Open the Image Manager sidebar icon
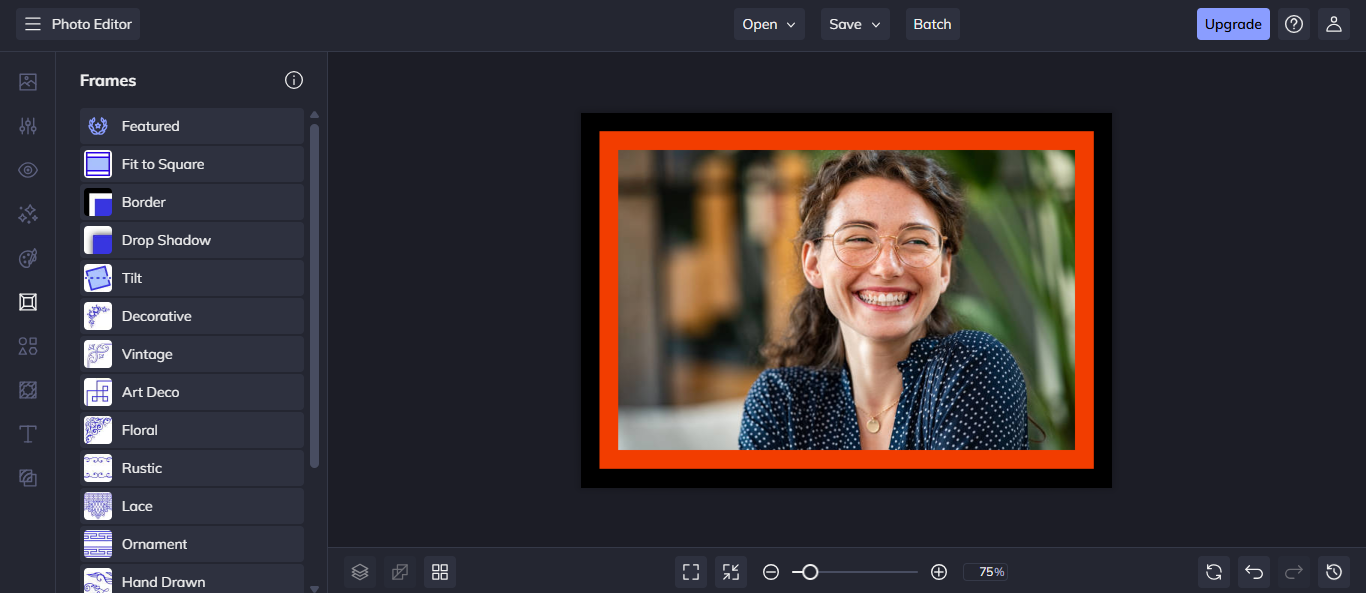This screenshot has height=593, width=1366. [28, 82]
